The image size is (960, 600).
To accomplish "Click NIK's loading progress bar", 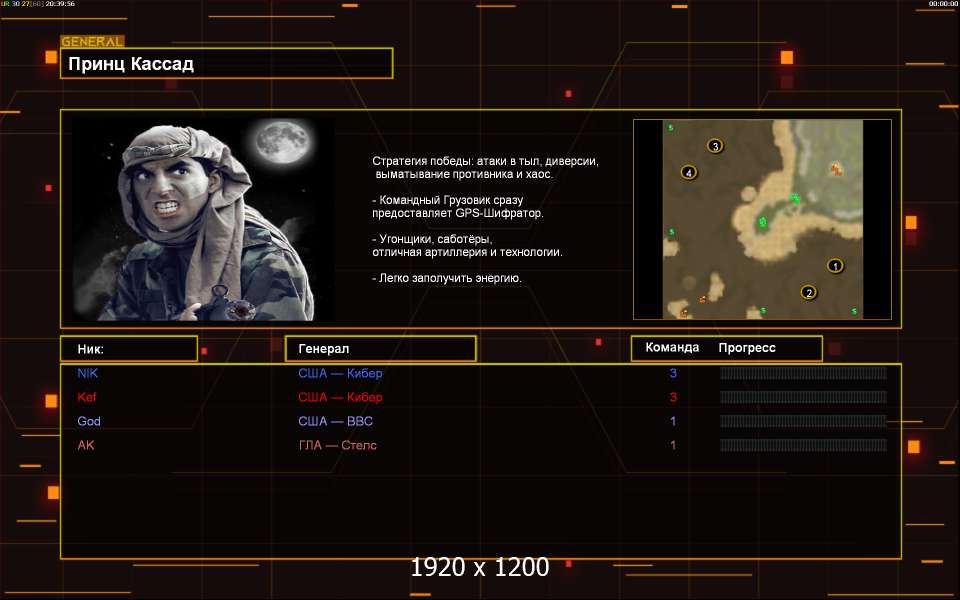I will (803, 373).
